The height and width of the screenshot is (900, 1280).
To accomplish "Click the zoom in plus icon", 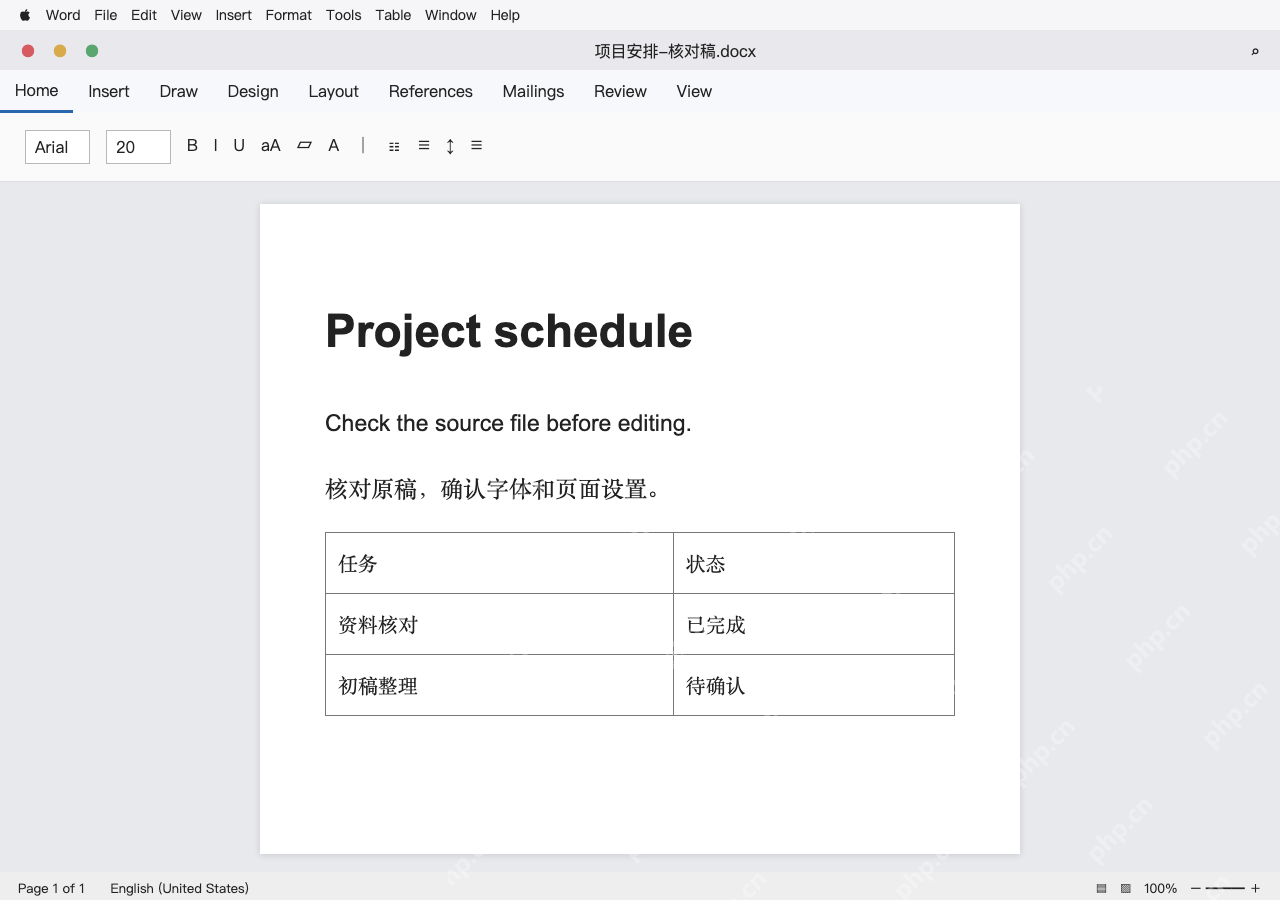I will pyautogui.click(x=1255, y=888).
